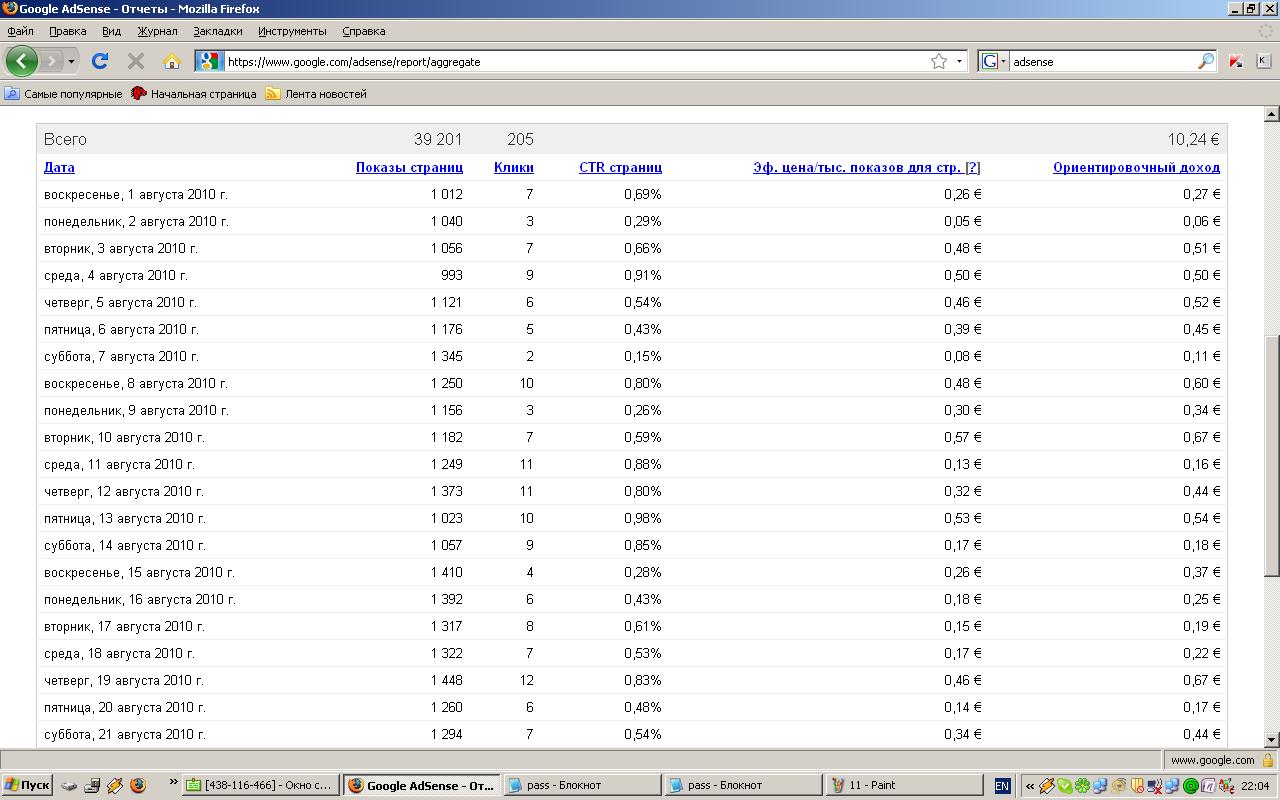Click the address bar URL field
Viewport: 1280px width, 800px height.
click(x=570, y=61)
